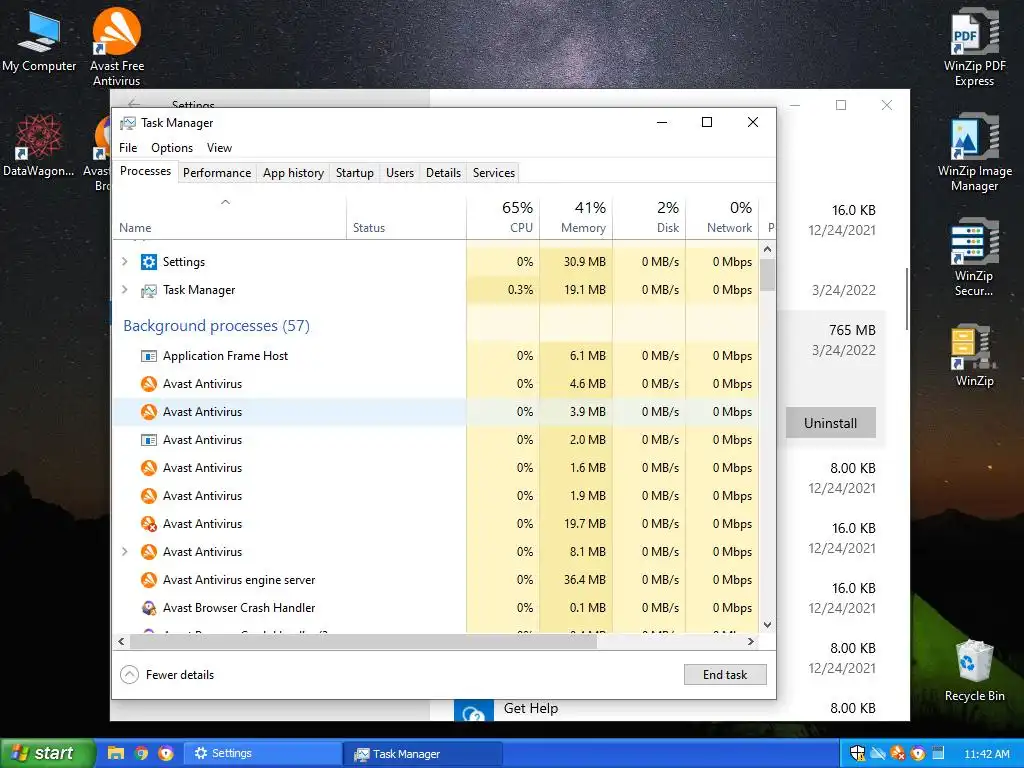
Task: Click Avast Antivirus engine server icon
Action: [x=149, y=580]
